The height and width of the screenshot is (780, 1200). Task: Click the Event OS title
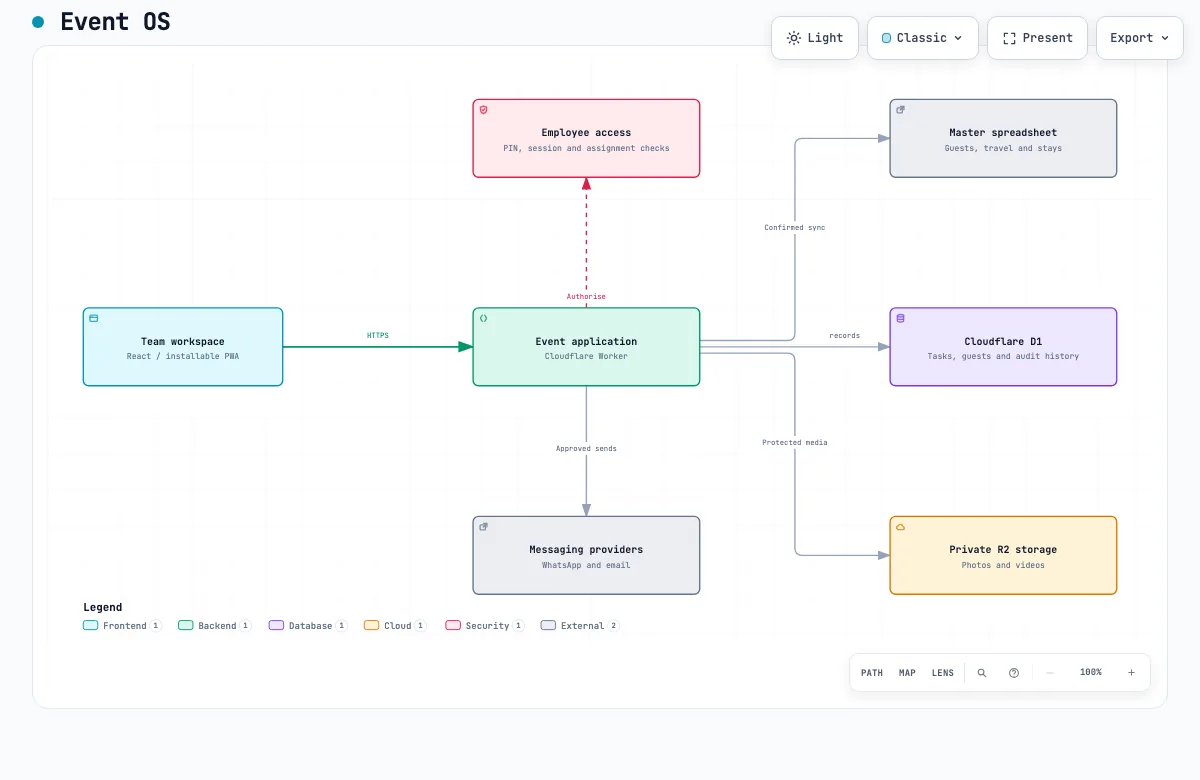point(115,21)
